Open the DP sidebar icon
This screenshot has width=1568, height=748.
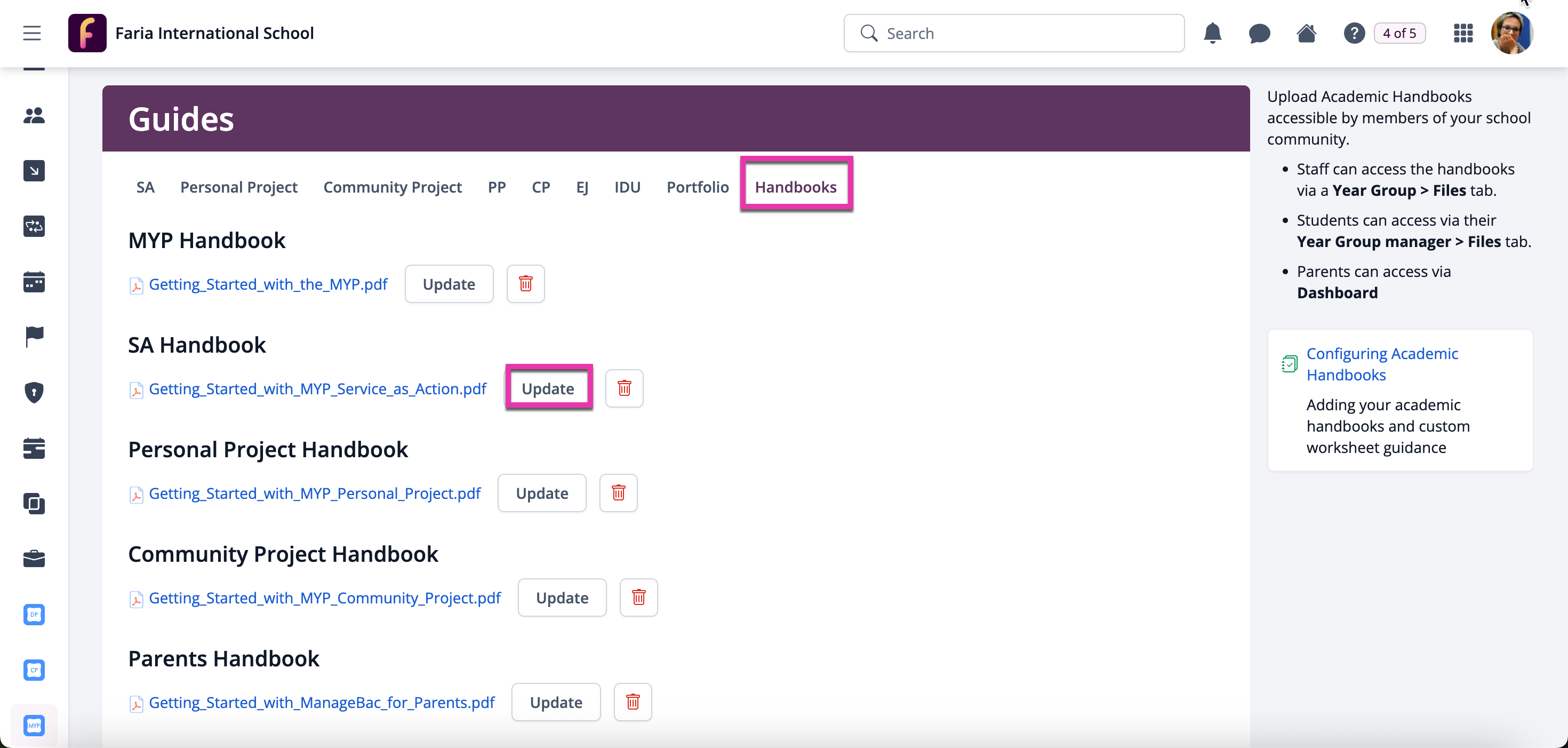34,614
